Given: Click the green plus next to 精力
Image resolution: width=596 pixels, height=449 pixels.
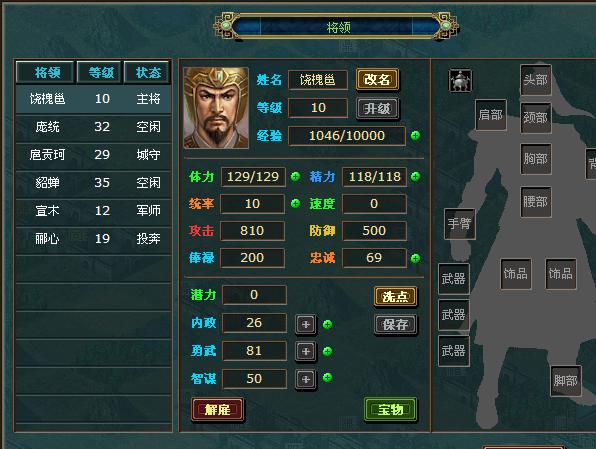Looking at the screenshot, I should 415,176.
